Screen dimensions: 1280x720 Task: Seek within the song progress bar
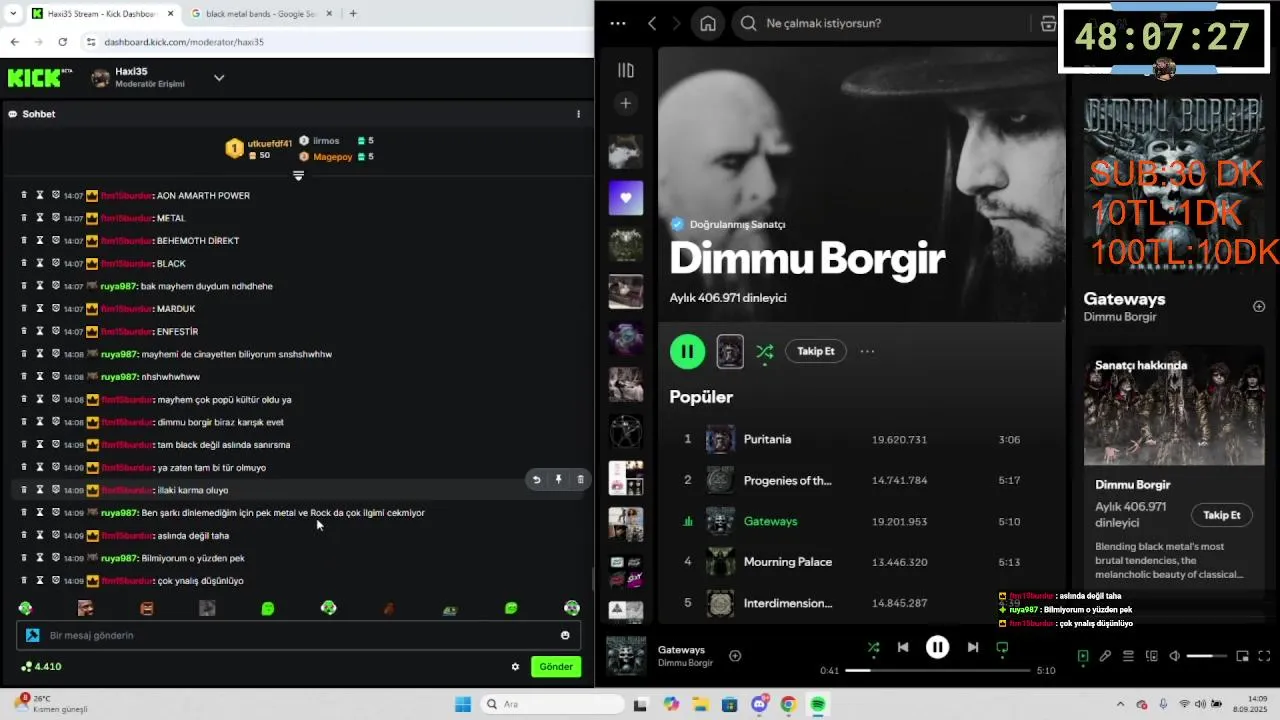[937, 670]
